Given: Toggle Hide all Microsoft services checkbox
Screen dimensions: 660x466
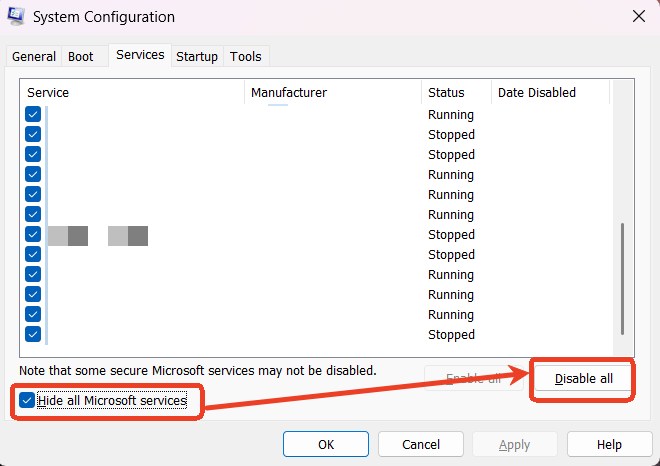Looking at the screenshot, I should [x=27, y=400].
